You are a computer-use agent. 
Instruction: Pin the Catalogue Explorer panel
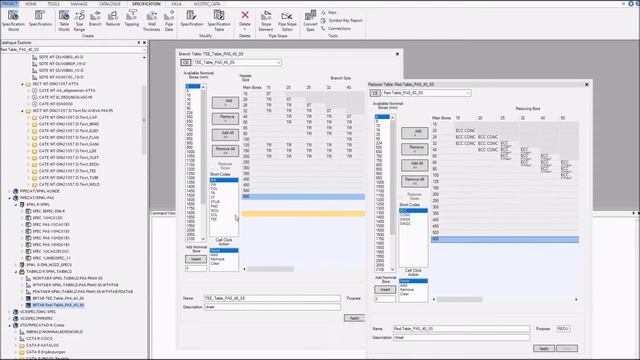pos(139,42)
